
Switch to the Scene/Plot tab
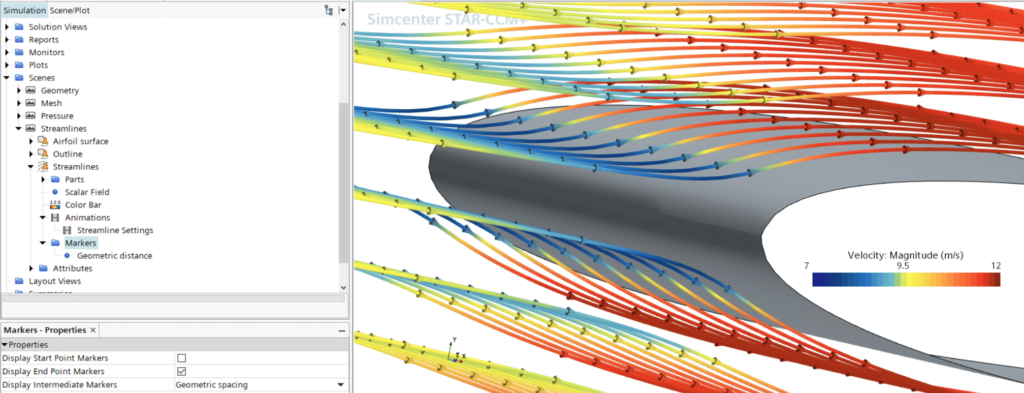[70, 10]
